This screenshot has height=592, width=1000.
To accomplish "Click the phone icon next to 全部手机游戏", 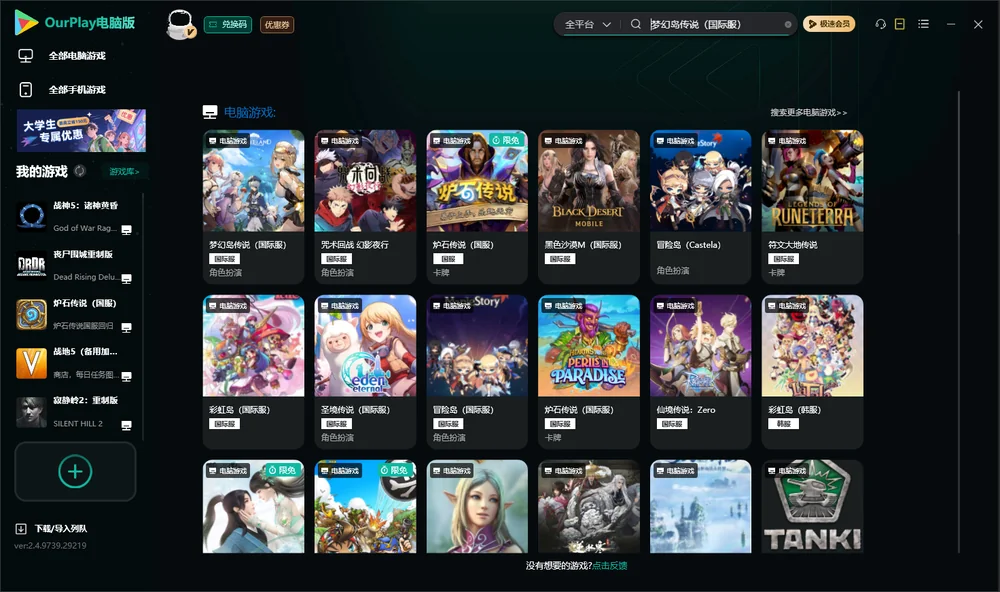I will pyautogui.click(x=26, y=90).
